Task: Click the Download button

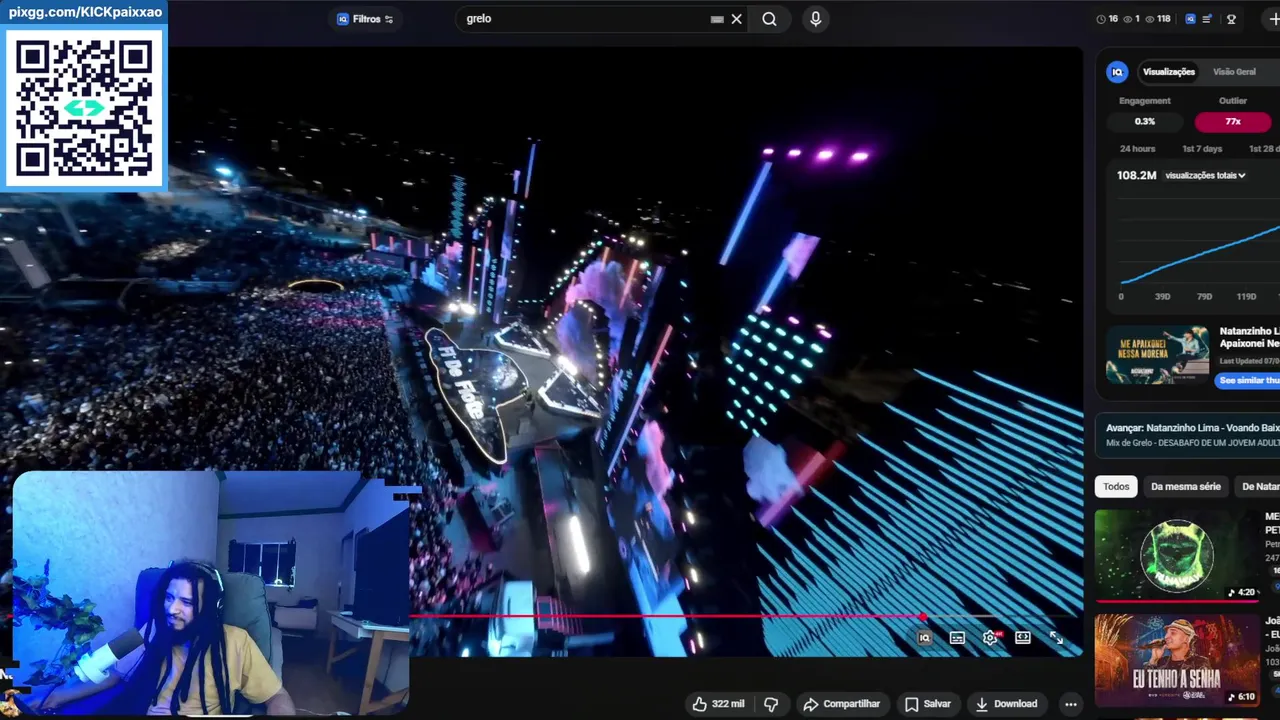Action: point(1006,704)
